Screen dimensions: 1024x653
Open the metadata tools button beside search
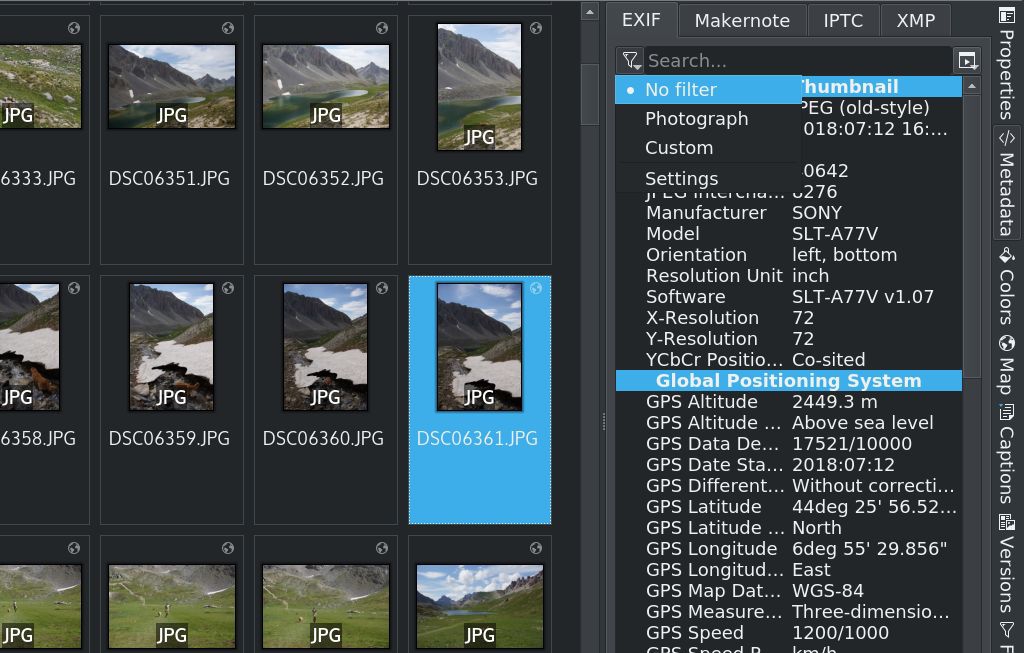point(967,61)
